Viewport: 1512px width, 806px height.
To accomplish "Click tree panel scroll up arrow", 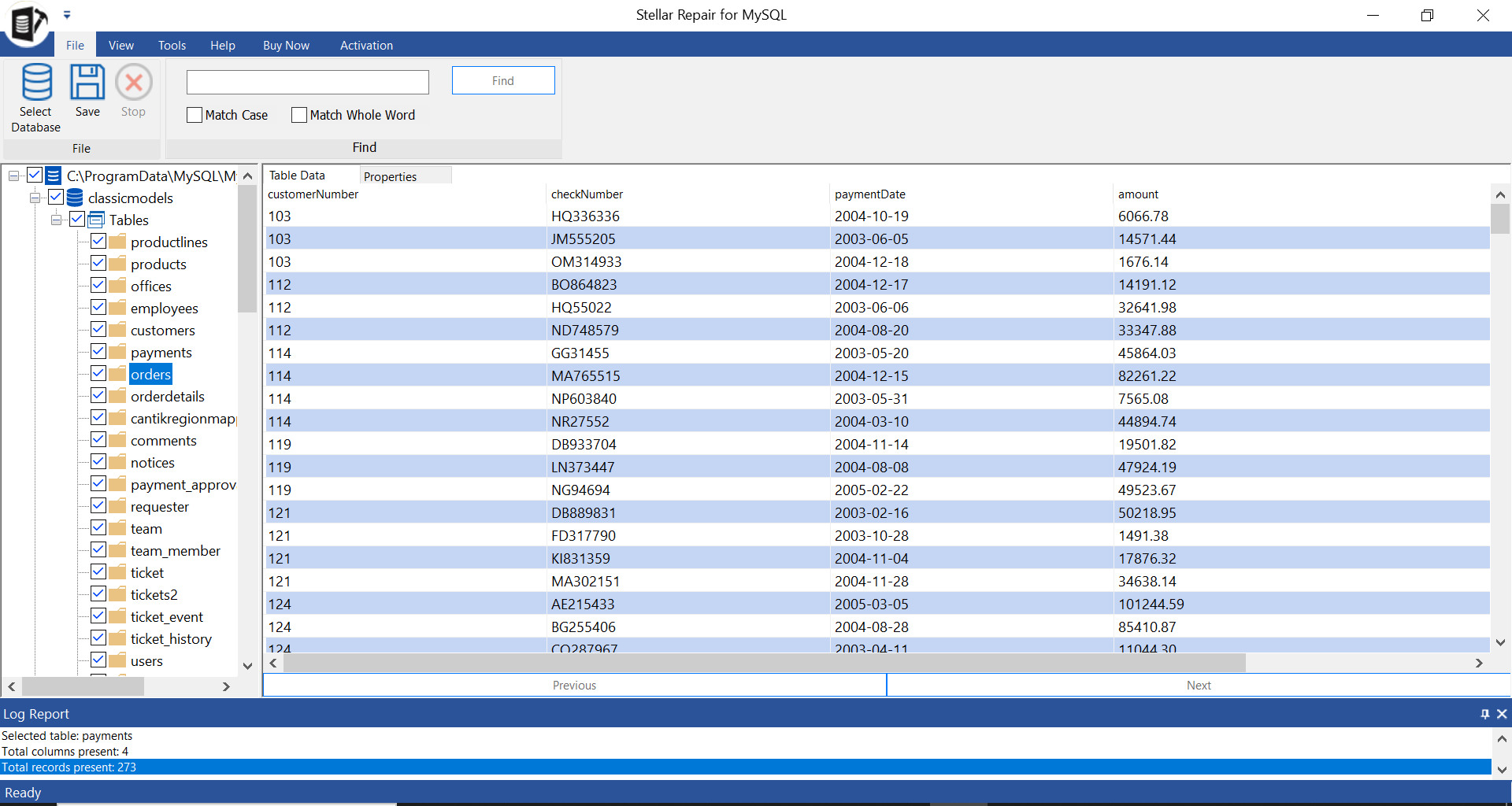I will coord(247,176).
